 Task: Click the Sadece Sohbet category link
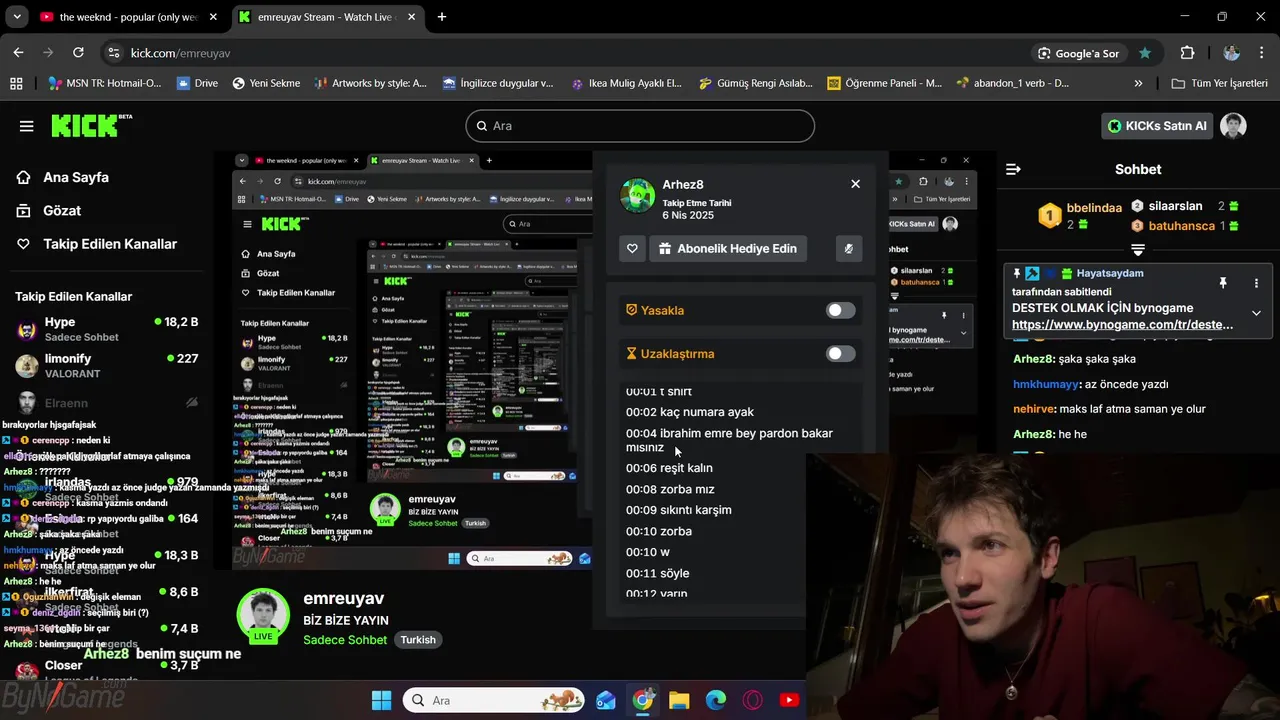pyautogui.click(x=345, y=640)
